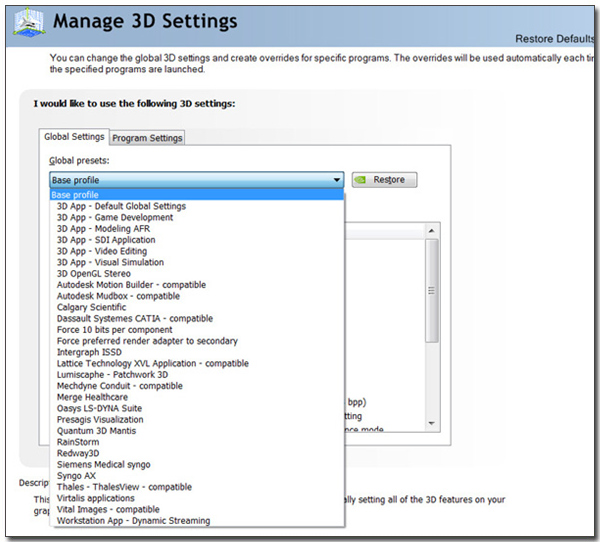
Task: Choose 3D App - SDI Application
Action: [x=197, y=240]
